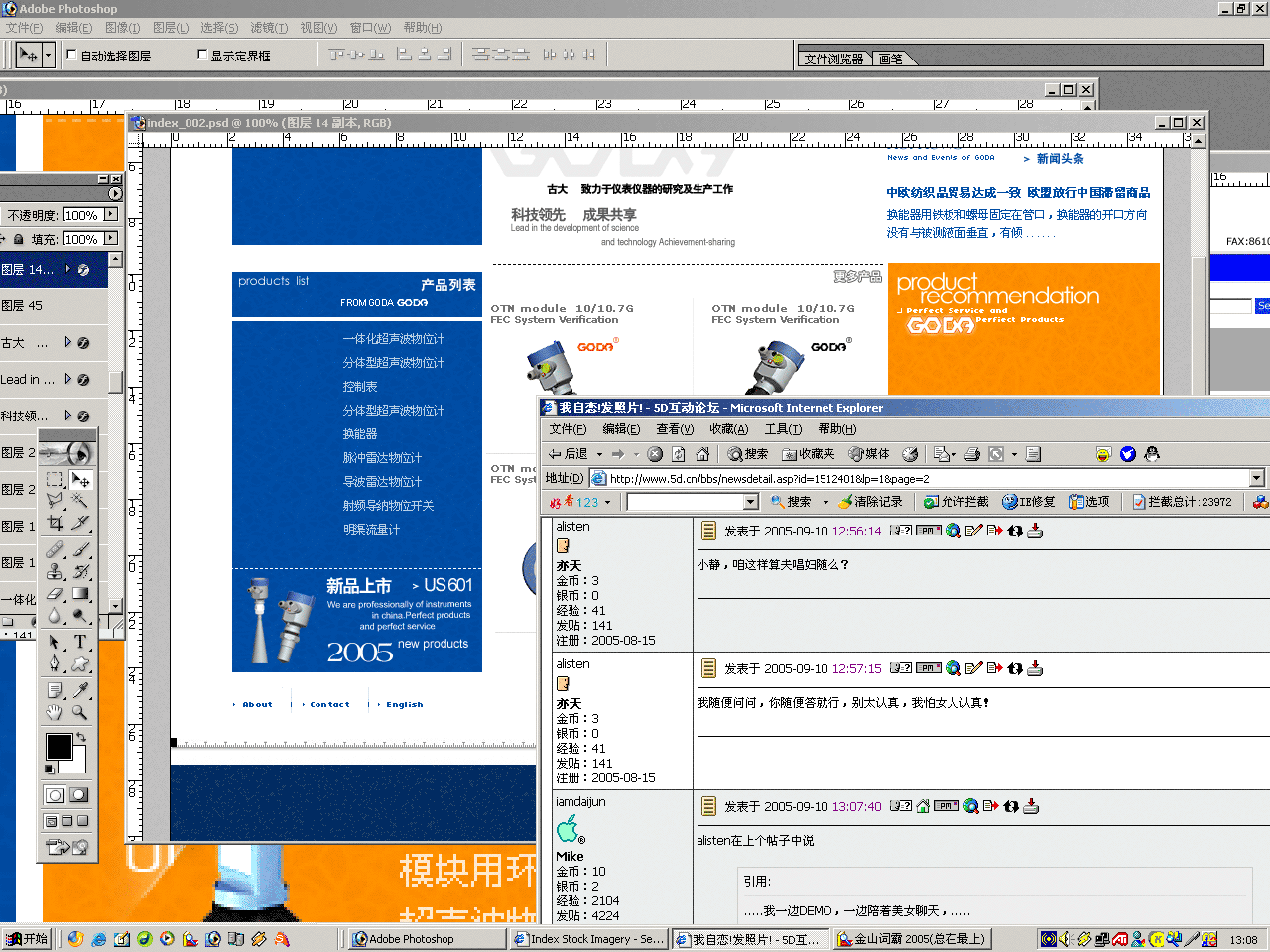Toggle the 允许拦截 option in IE toolbar
The height and width of the screenshot is (952, 1270).
(955, 502)
